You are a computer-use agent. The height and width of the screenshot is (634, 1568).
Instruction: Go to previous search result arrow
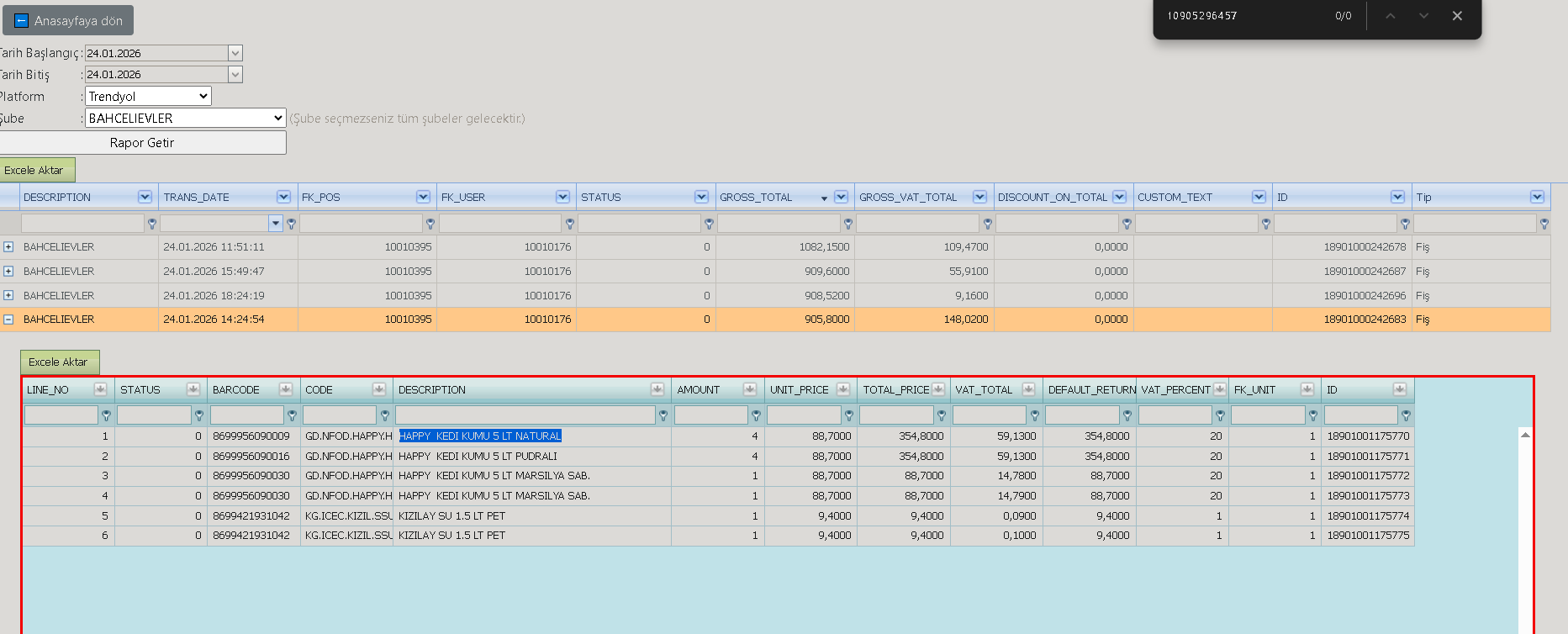click(x=1391, y=16)
